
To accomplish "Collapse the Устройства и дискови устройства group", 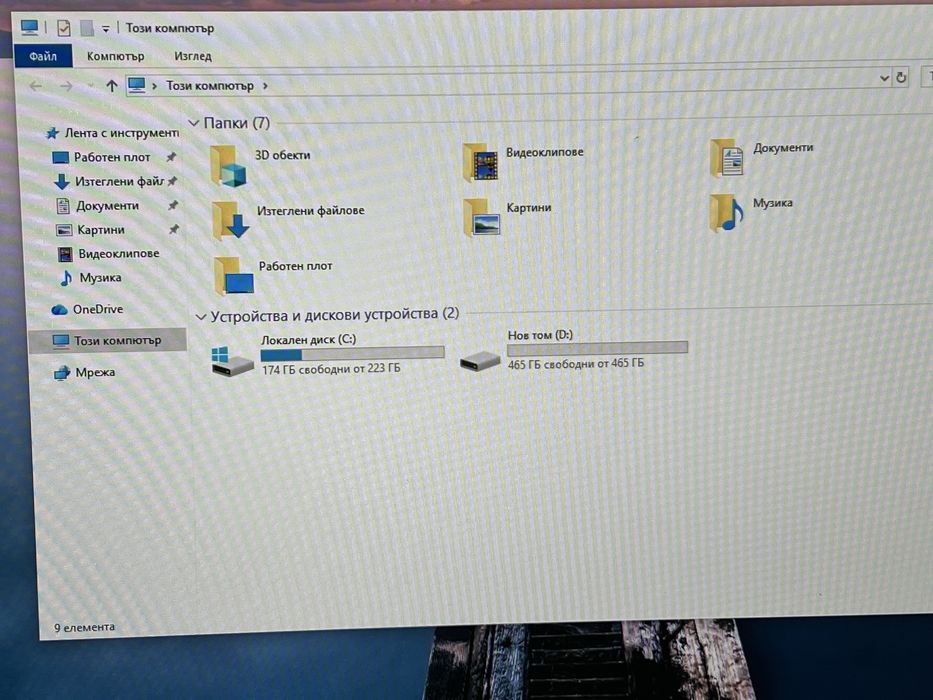I will [x=201, y=317].
